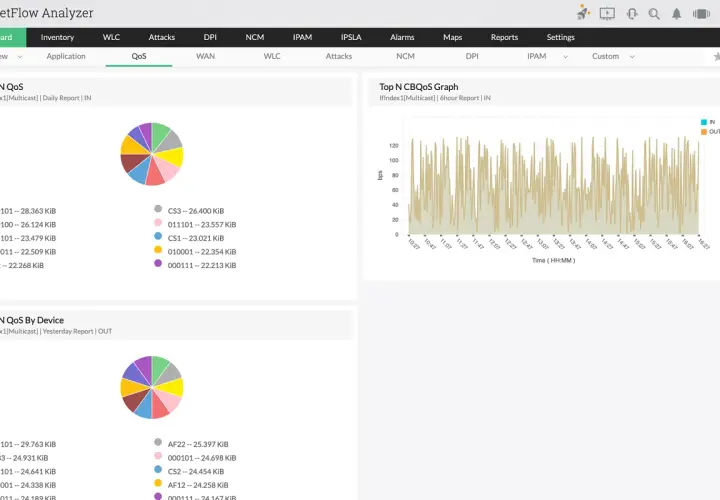Click the purple 000111 -- 22.213 KiB dot
Viewport: 720px width, 500px height.
[x=158, y=263]
